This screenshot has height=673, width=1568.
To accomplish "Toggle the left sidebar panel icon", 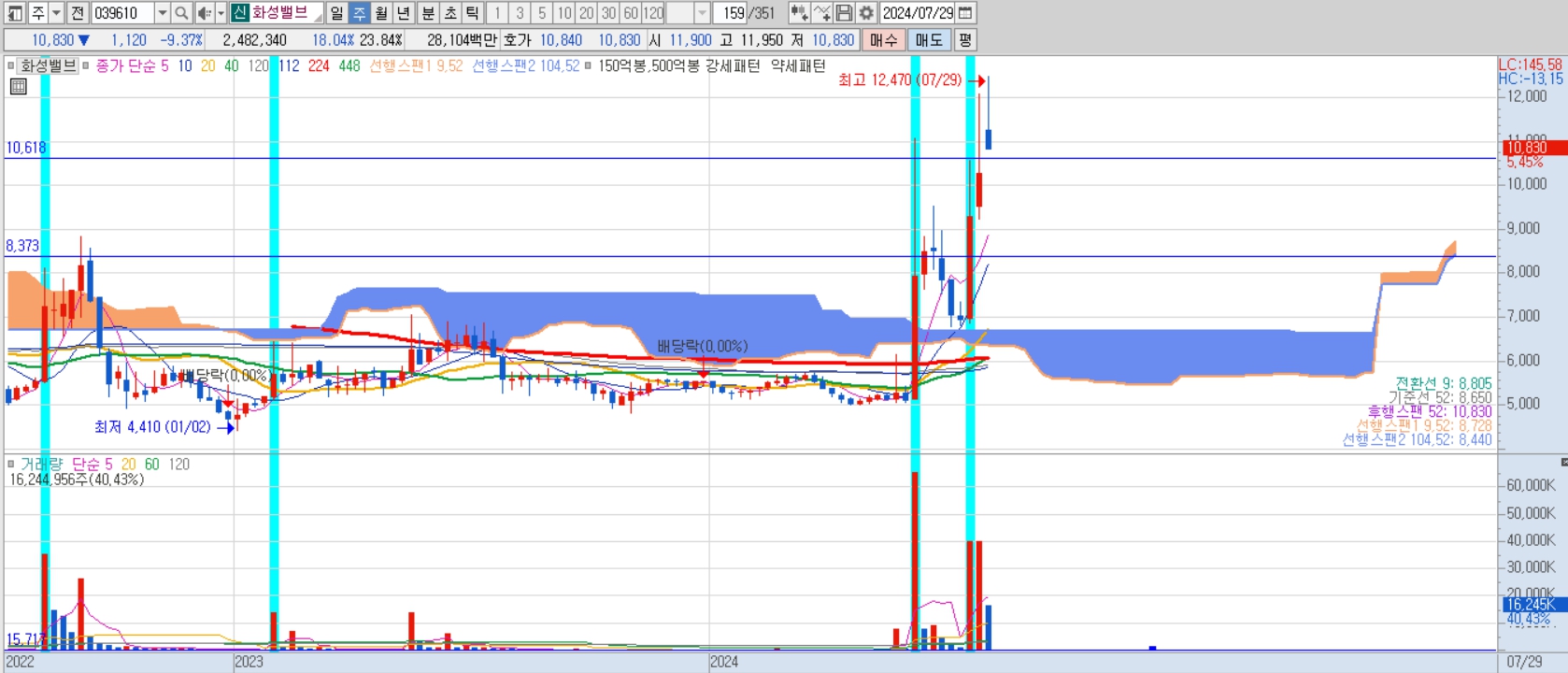I will (x=15, y=13).
